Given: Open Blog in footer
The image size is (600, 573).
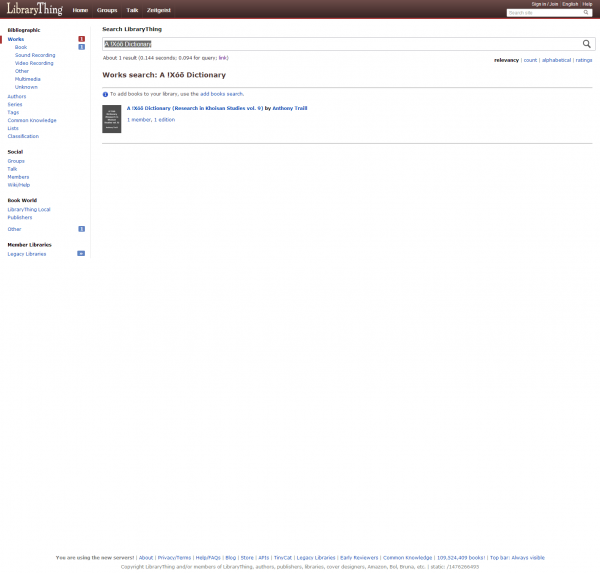Looking at the screenshot, I should click(x=231, y=558).
